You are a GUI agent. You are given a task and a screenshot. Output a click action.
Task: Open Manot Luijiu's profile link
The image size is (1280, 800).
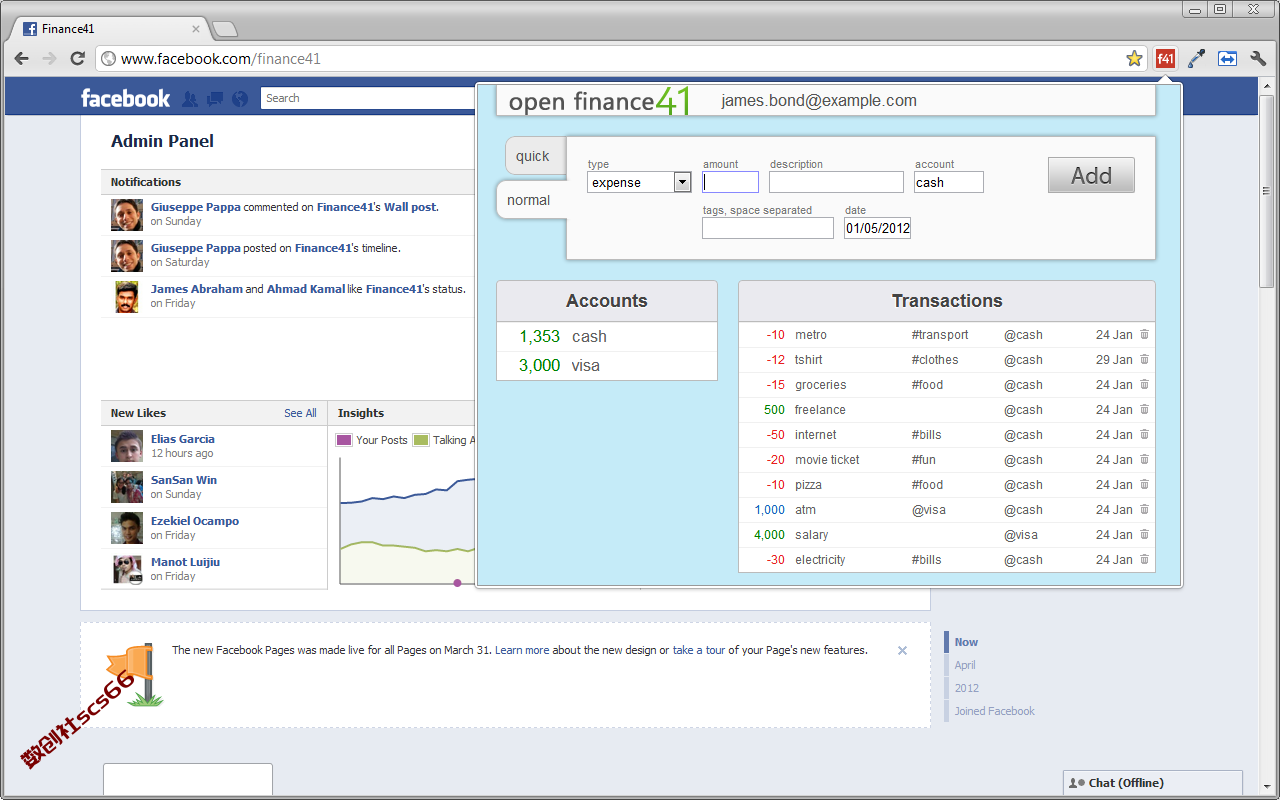tap(185, 562)
